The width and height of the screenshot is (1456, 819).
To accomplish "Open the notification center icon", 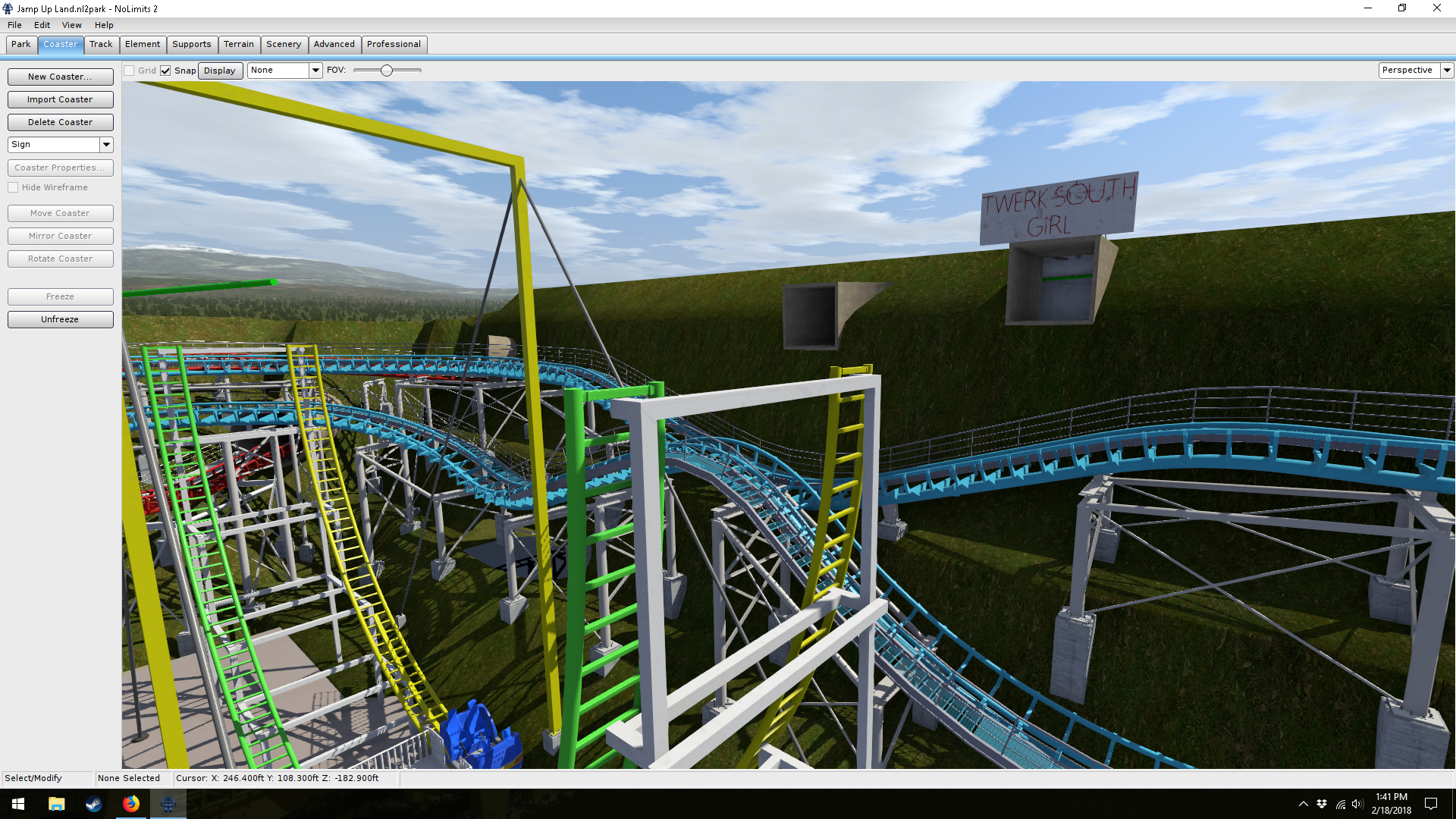I will tap(1431, 804).
